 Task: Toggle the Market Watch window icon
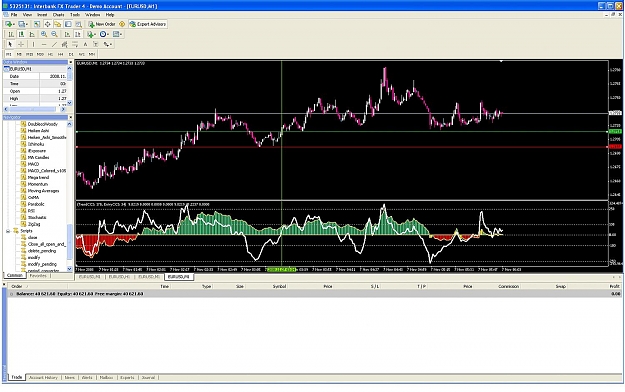(37, 24)
